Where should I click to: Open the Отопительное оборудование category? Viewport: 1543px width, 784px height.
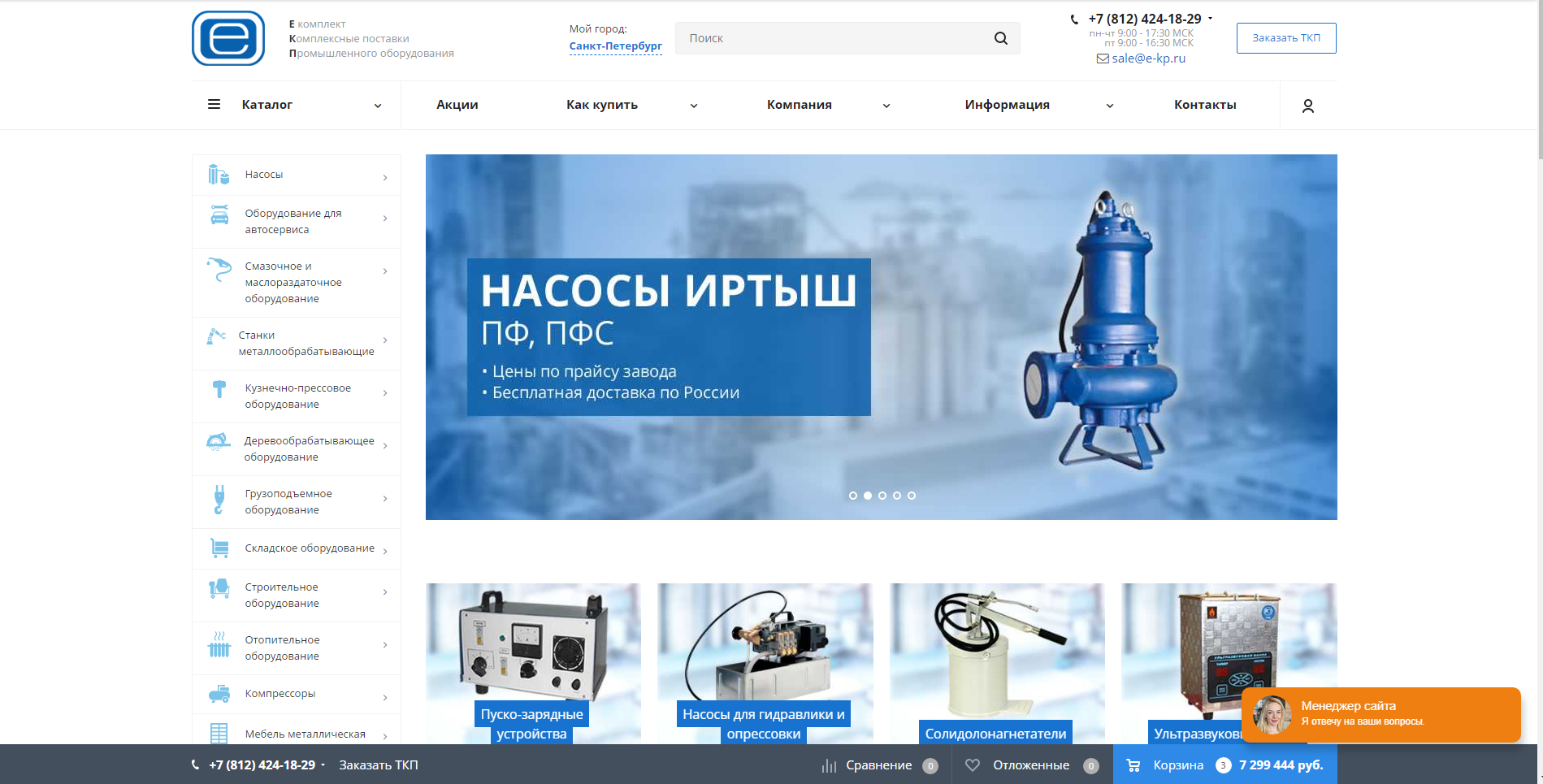tap(297, 648)
